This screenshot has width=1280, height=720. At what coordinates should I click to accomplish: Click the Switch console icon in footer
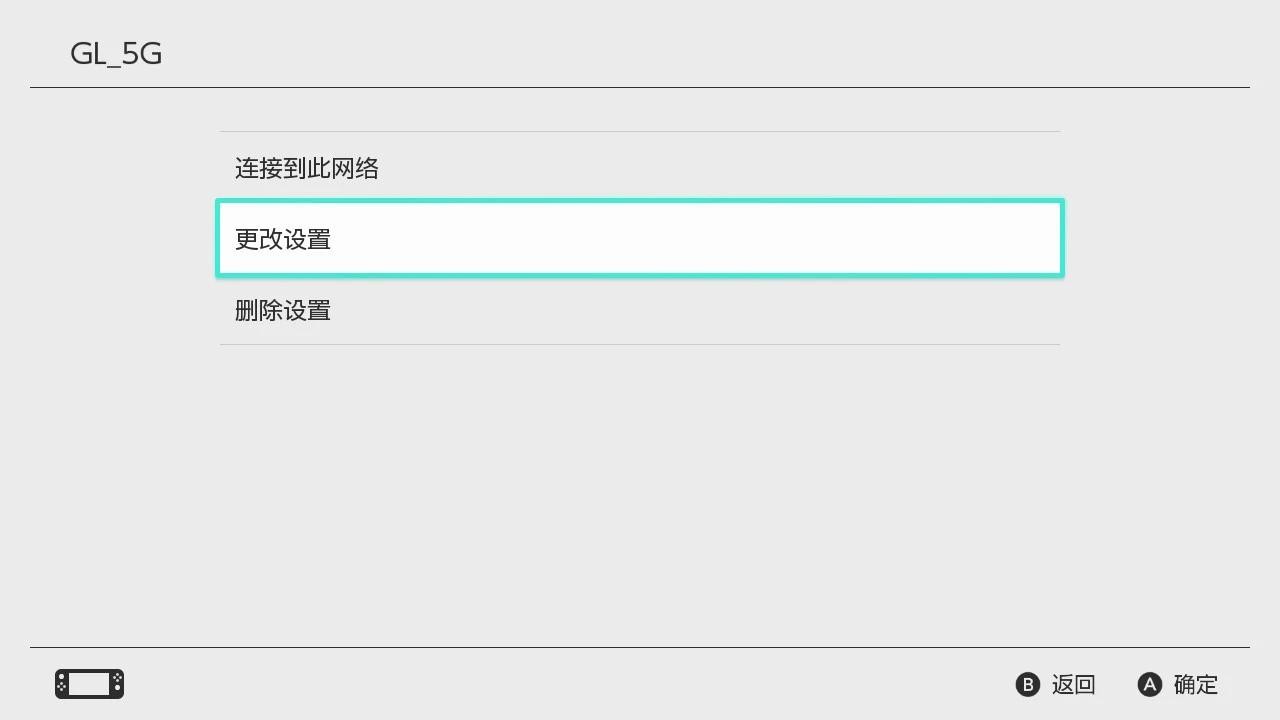(x=89, y=684)
